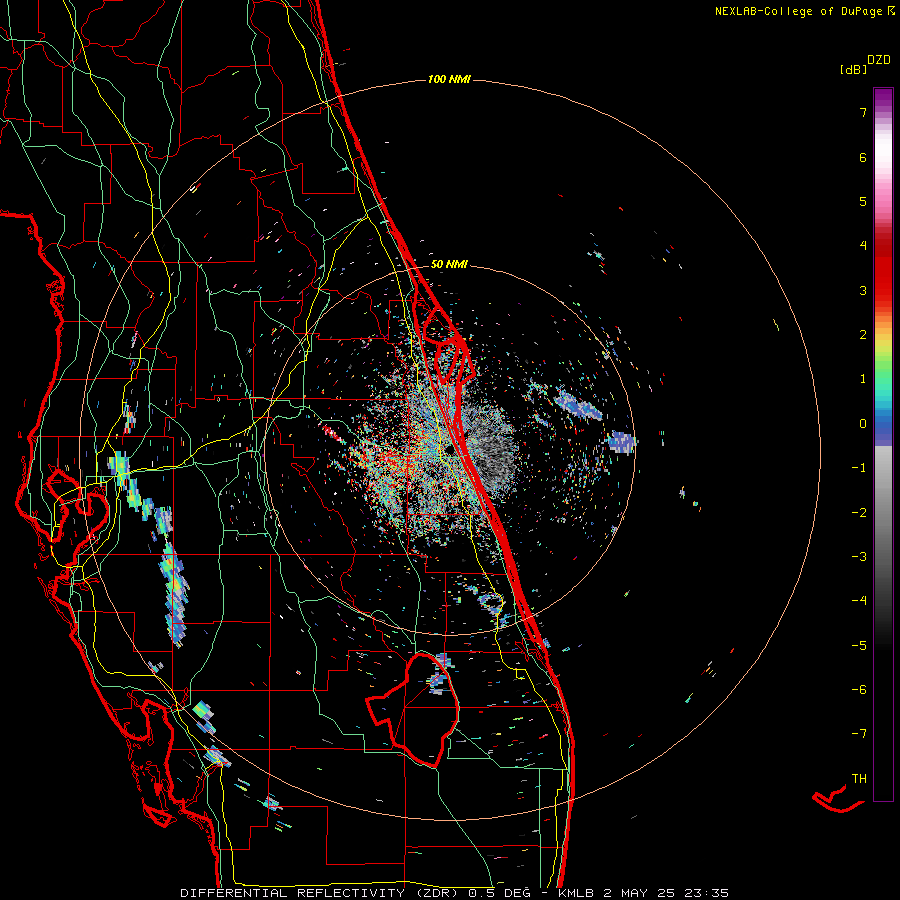Click the 2 dB scale label
Image resolution: width=900 pixels, height=900 pixels.
(x=863, y=335)
